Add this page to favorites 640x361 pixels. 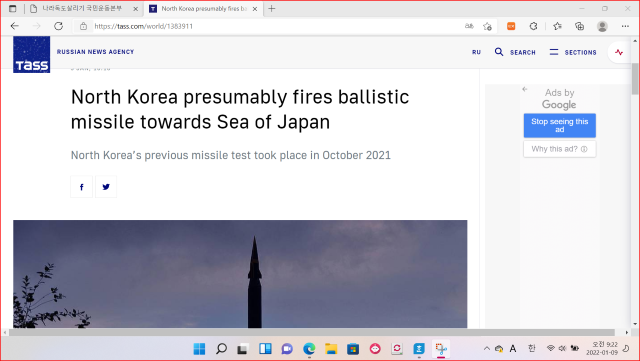(487, 26)
